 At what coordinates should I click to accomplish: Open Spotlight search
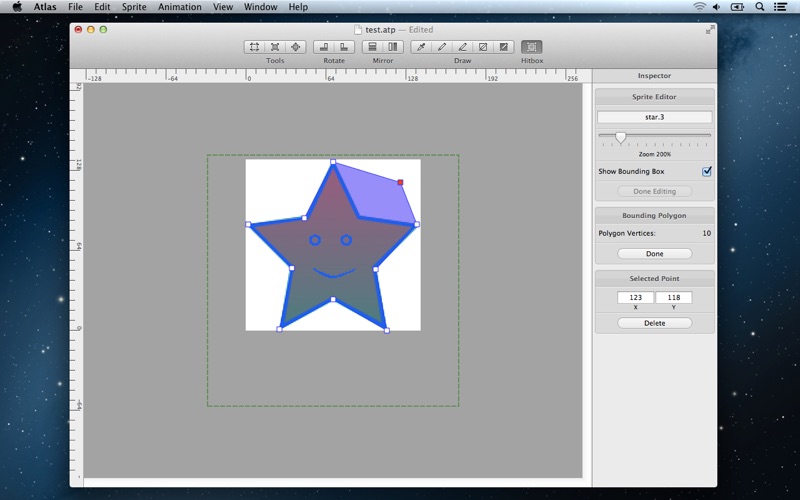(x=760, y=7)
